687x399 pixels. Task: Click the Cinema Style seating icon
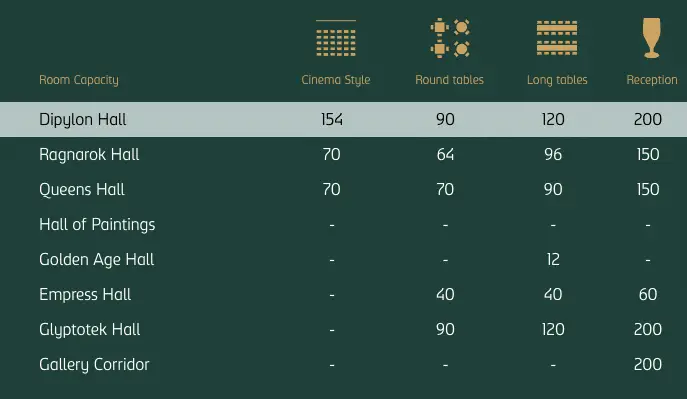point(336,38)
